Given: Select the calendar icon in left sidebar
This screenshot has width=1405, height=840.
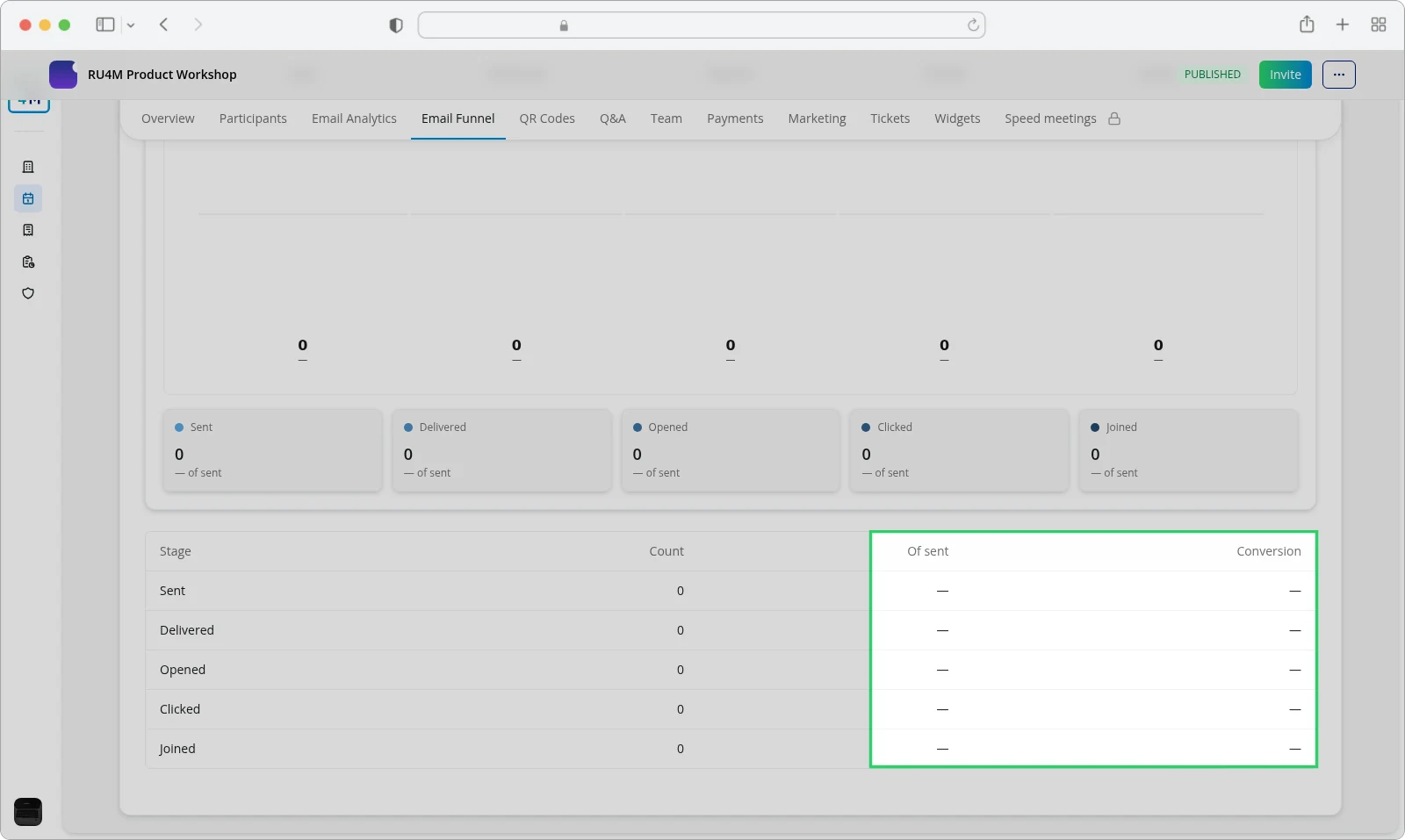Looking at the screenshot, I should click(x=28, y=198).
